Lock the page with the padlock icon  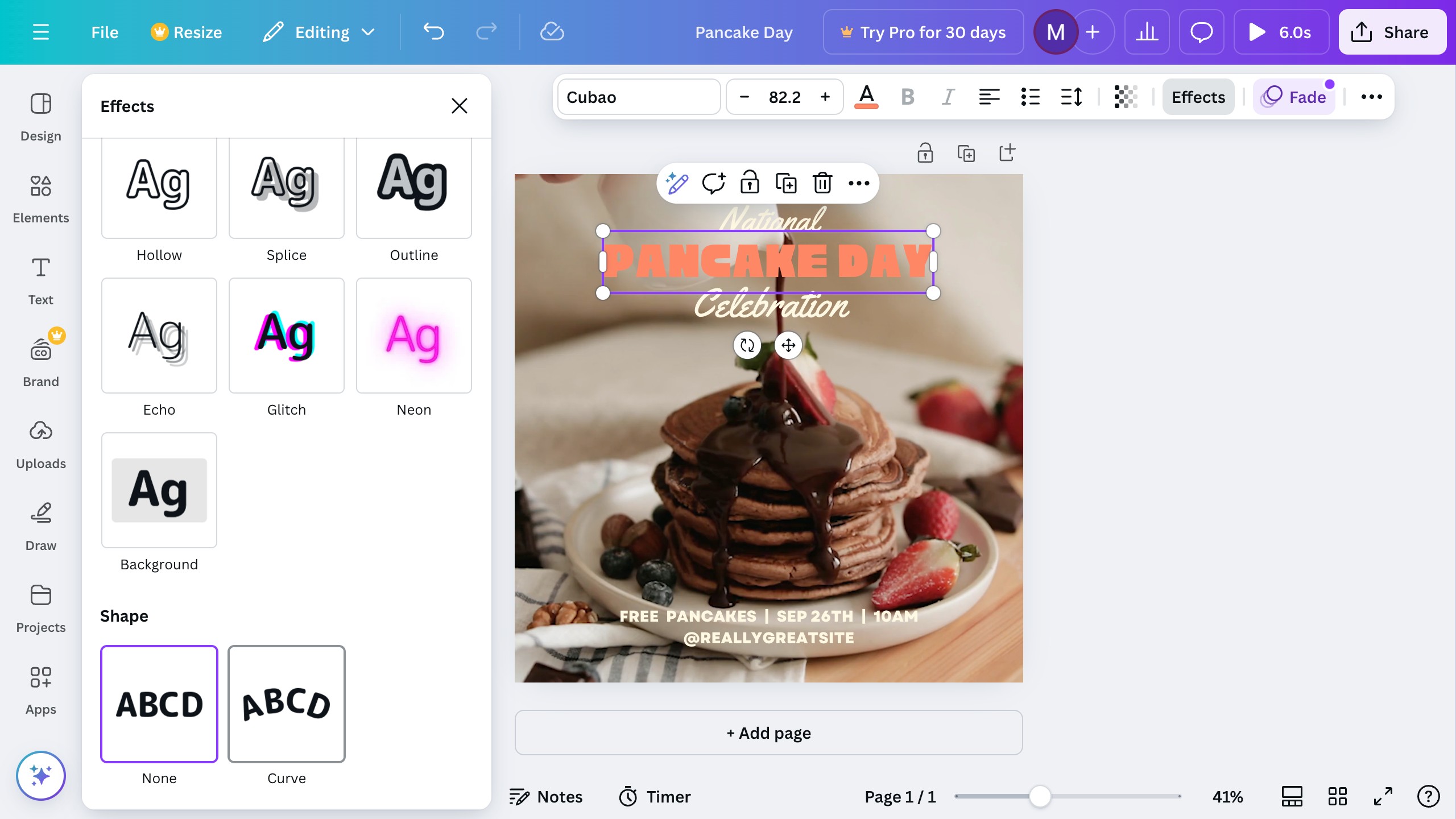tap(925, 153)
